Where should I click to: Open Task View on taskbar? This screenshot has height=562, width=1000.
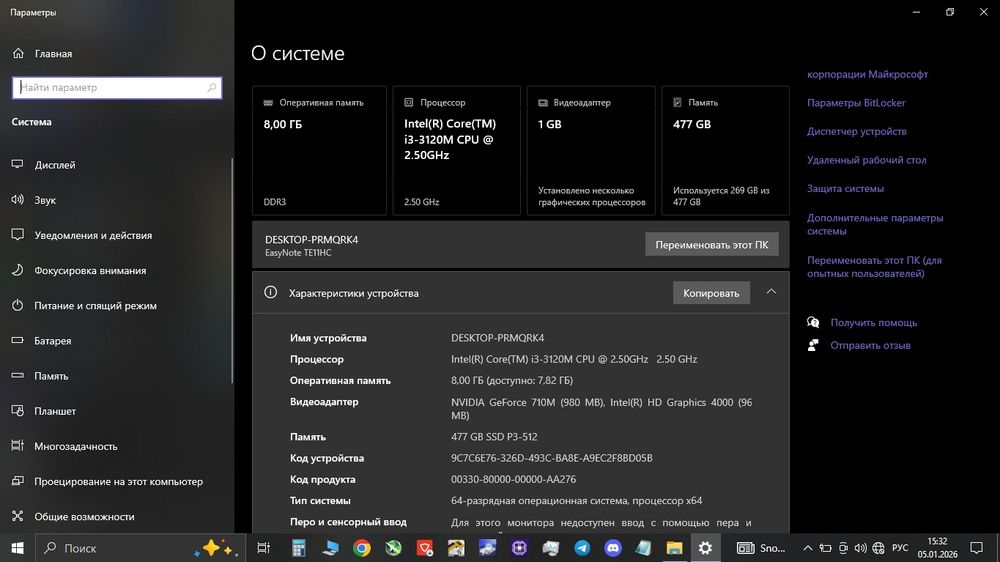coord(263,547)
